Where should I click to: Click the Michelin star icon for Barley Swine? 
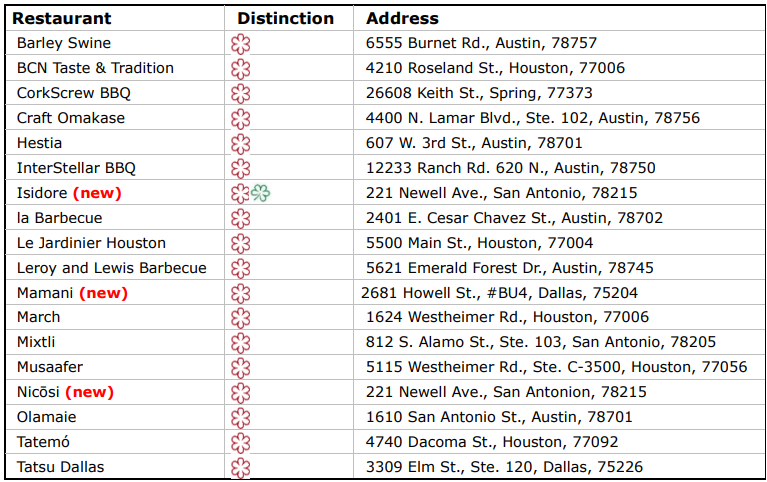click(x=240, y=44)
